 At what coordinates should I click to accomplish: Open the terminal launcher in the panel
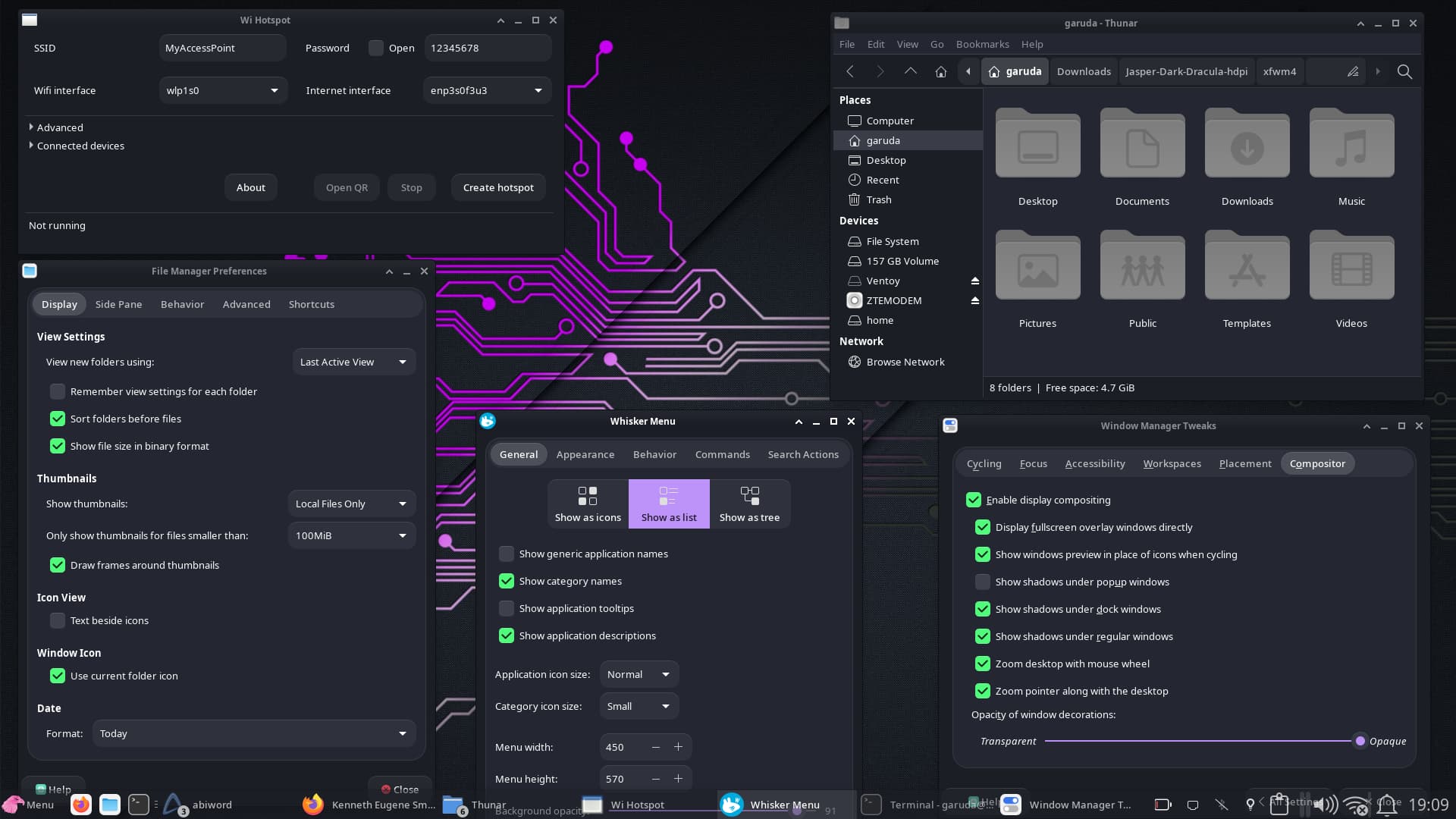[139, 805]
